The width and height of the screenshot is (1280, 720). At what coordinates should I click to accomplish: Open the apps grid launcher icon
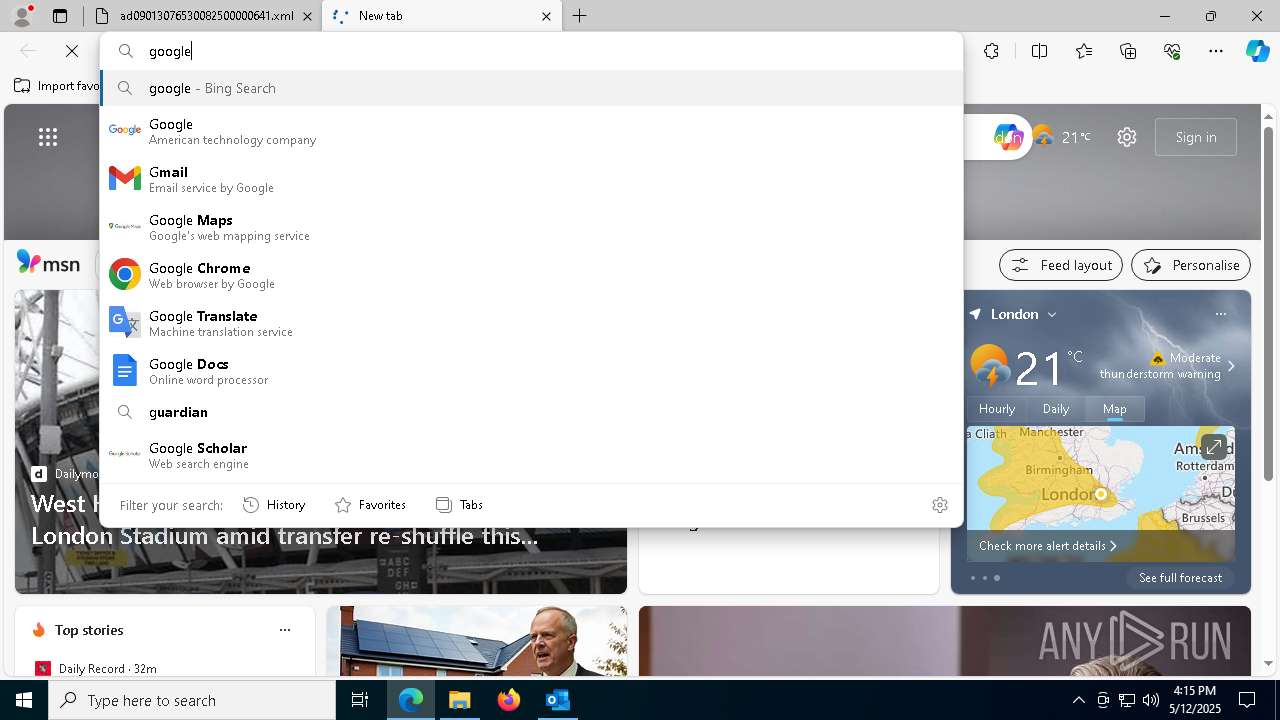pyautogui.click(x=47, y=137)
